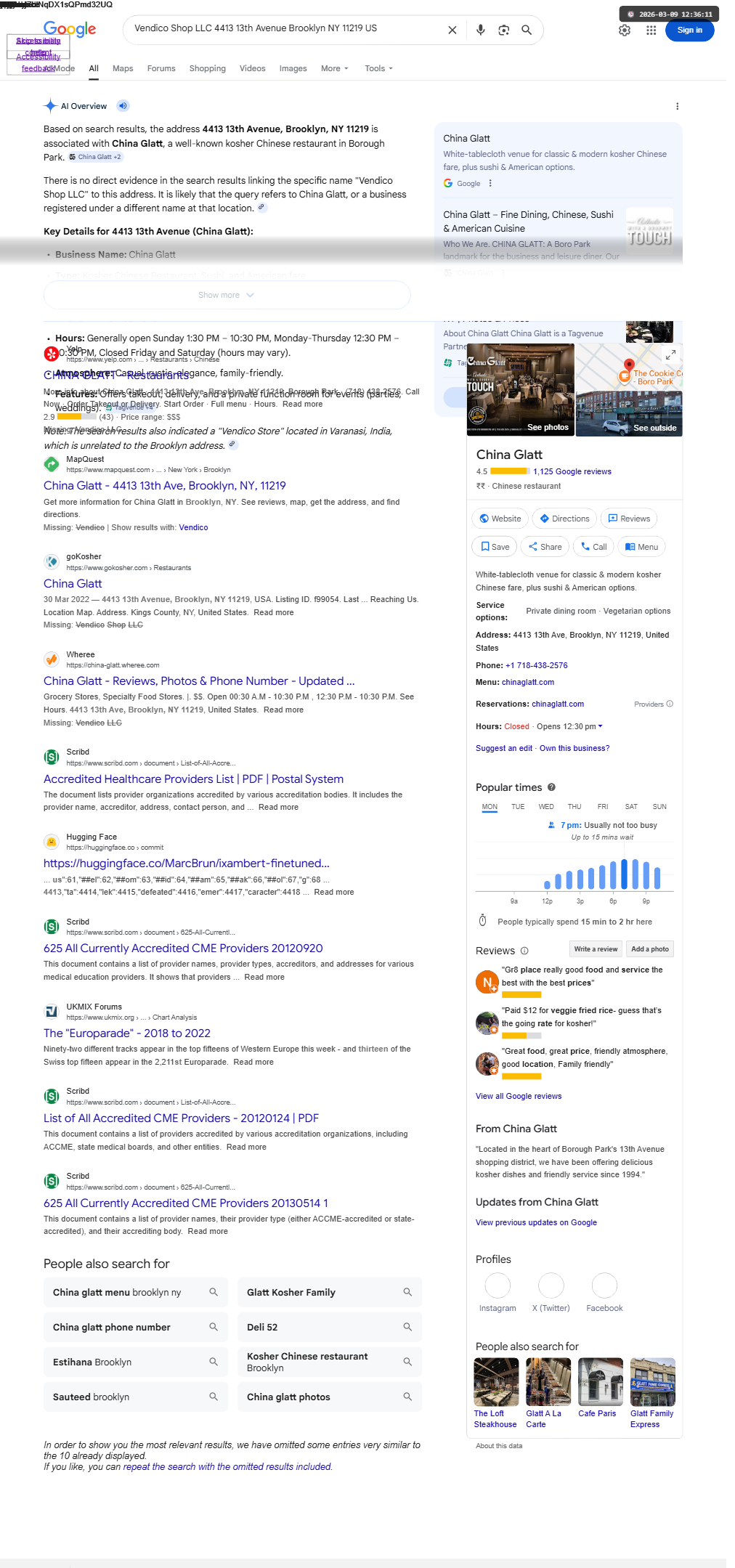Screen dimensions: 735x1568
Task: Open Menu button for China Glatt
Action: [641, 547]
